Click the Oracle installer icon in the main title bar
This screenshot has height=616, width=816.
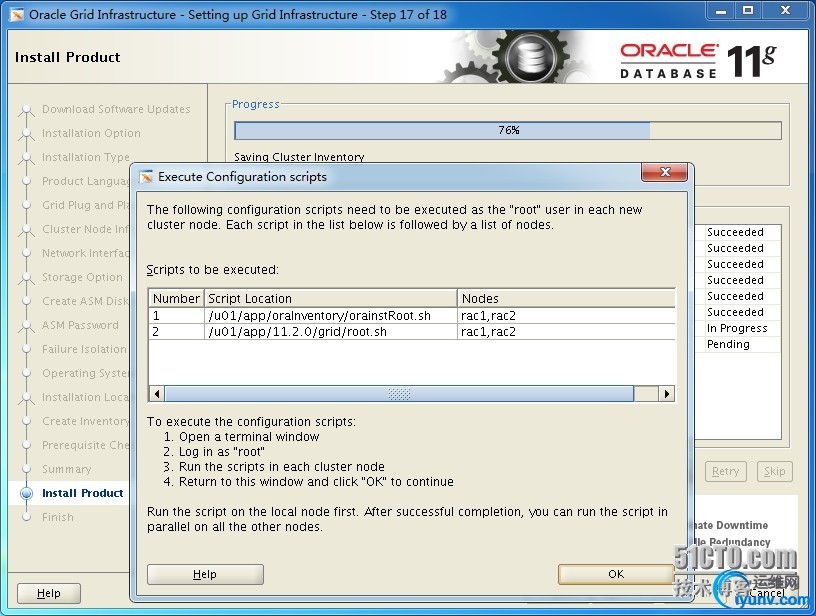(17, 15)
